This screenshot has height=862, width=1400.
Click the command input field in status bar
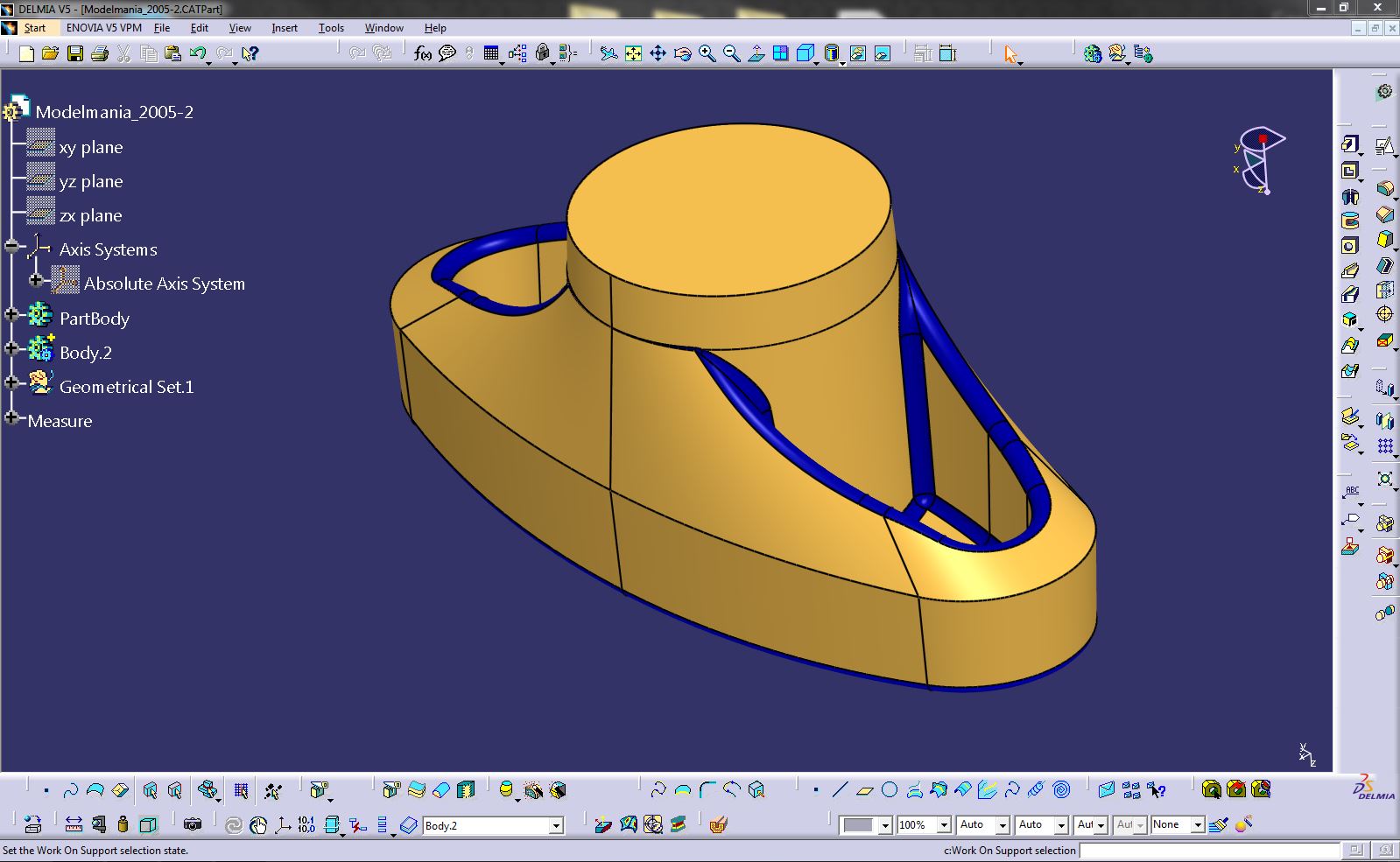pos(1209,850)
